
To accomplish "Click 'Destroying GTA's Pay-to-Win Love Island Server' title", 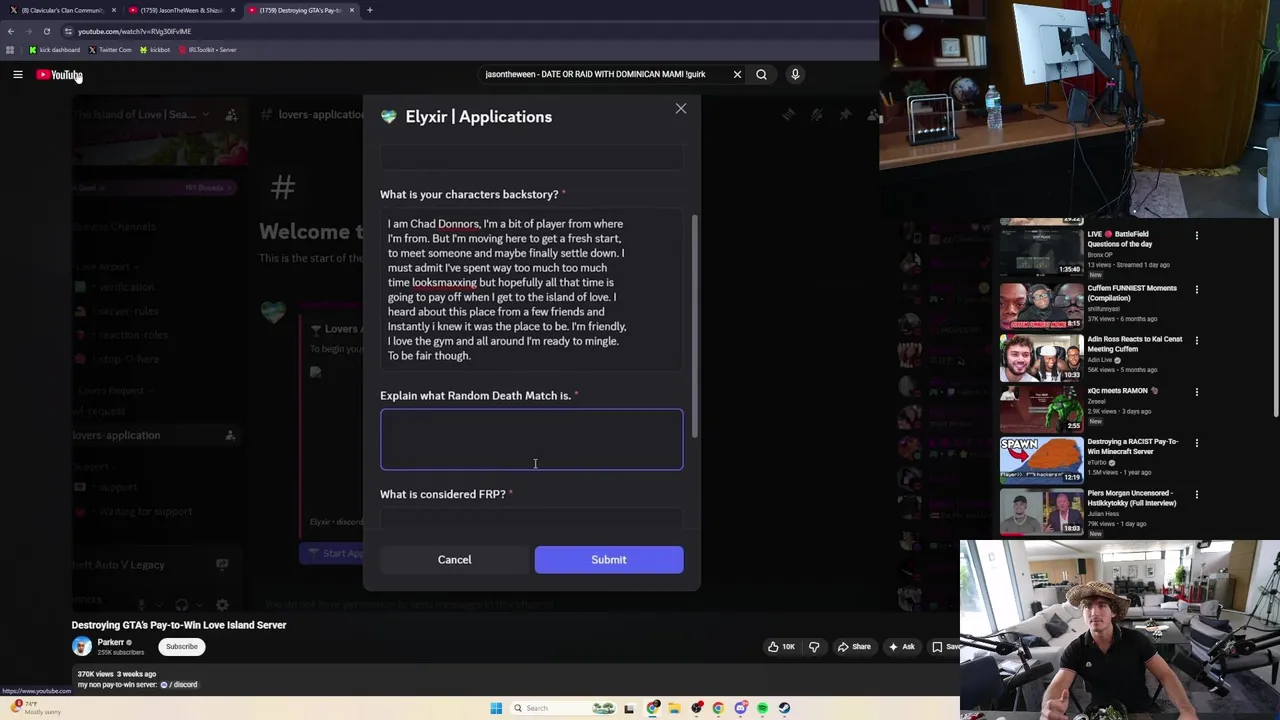I will (179, 625).
